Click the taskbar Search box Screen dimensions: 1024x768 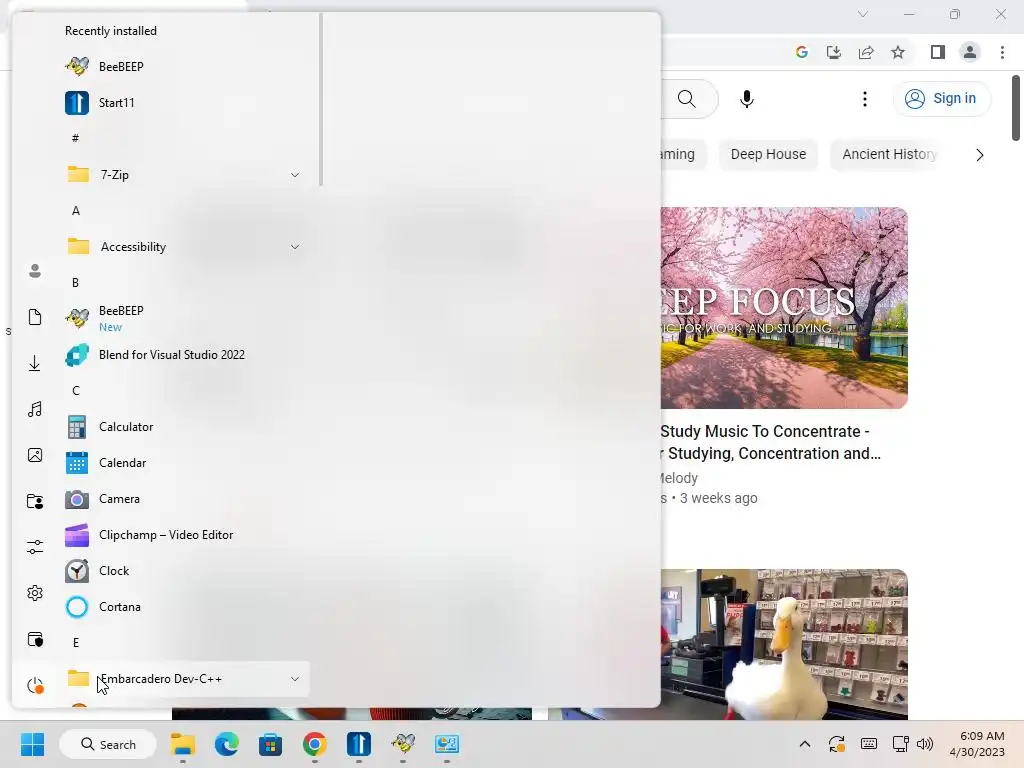tap(108, 744)
